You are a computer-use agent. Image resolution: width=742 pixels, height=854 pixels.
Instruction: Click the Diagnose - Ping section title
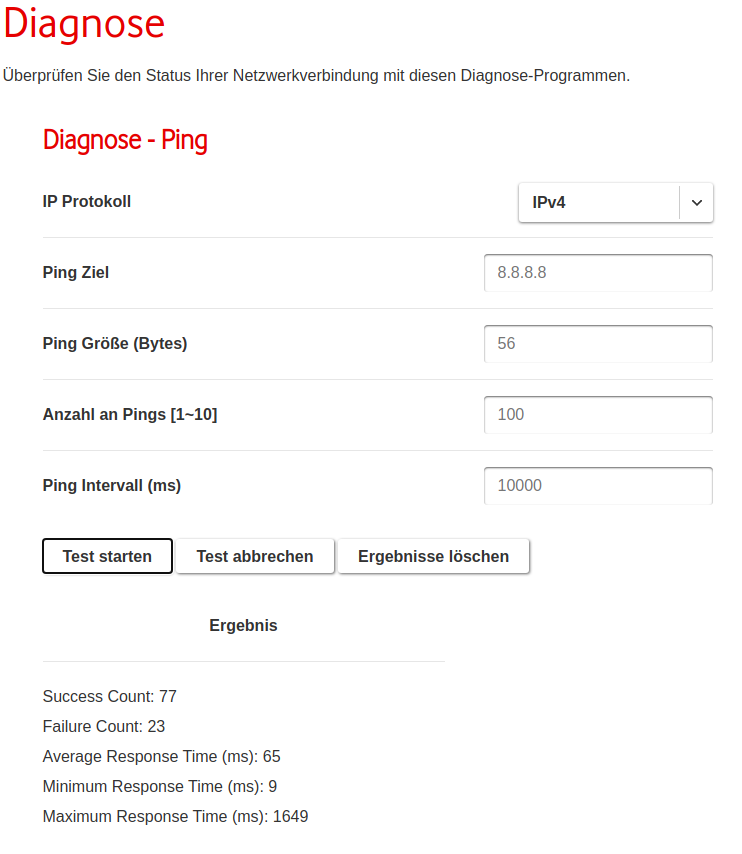125,140
